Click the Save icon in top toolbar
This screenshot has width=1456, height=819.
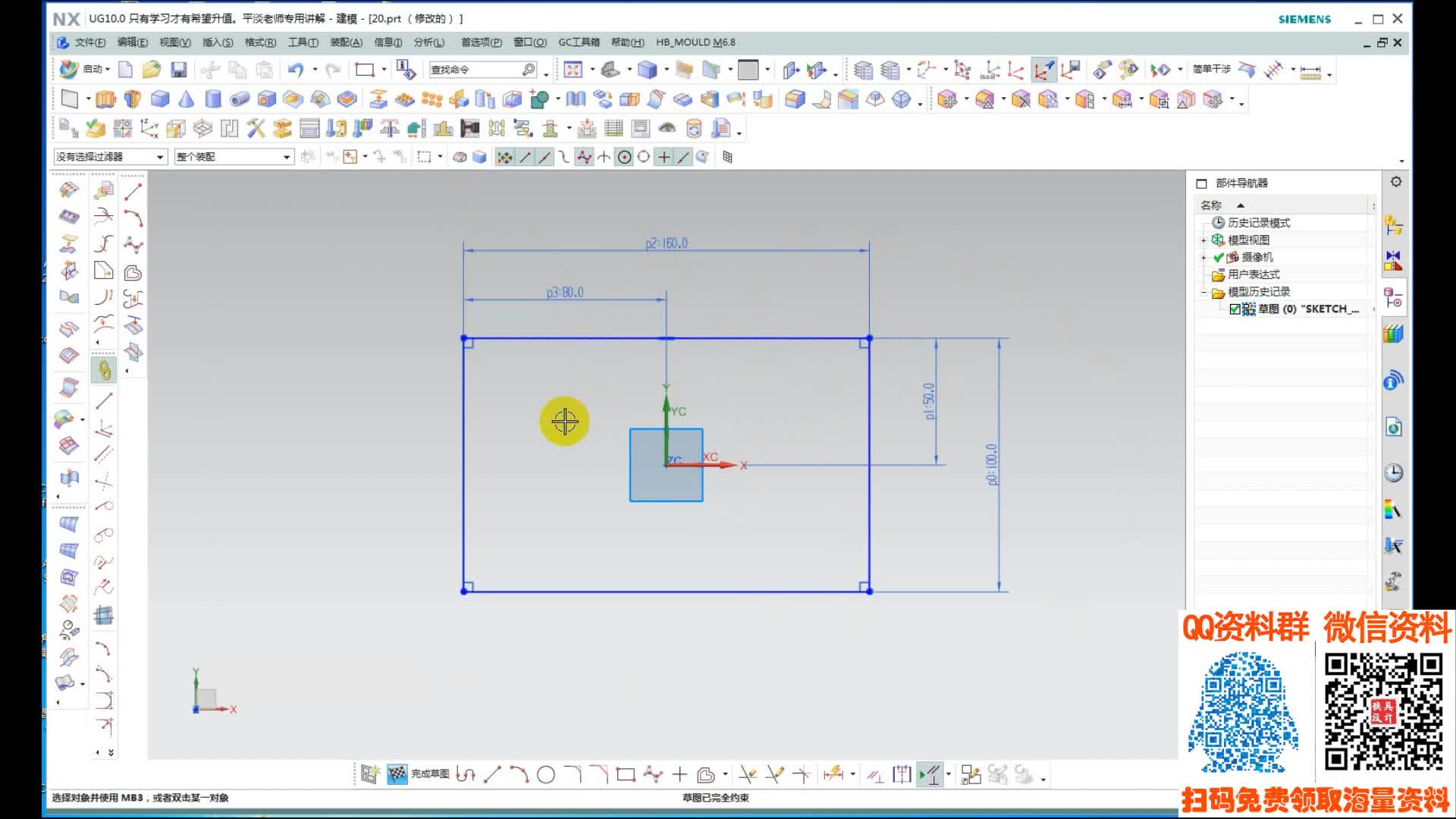(x=178, y=70)
